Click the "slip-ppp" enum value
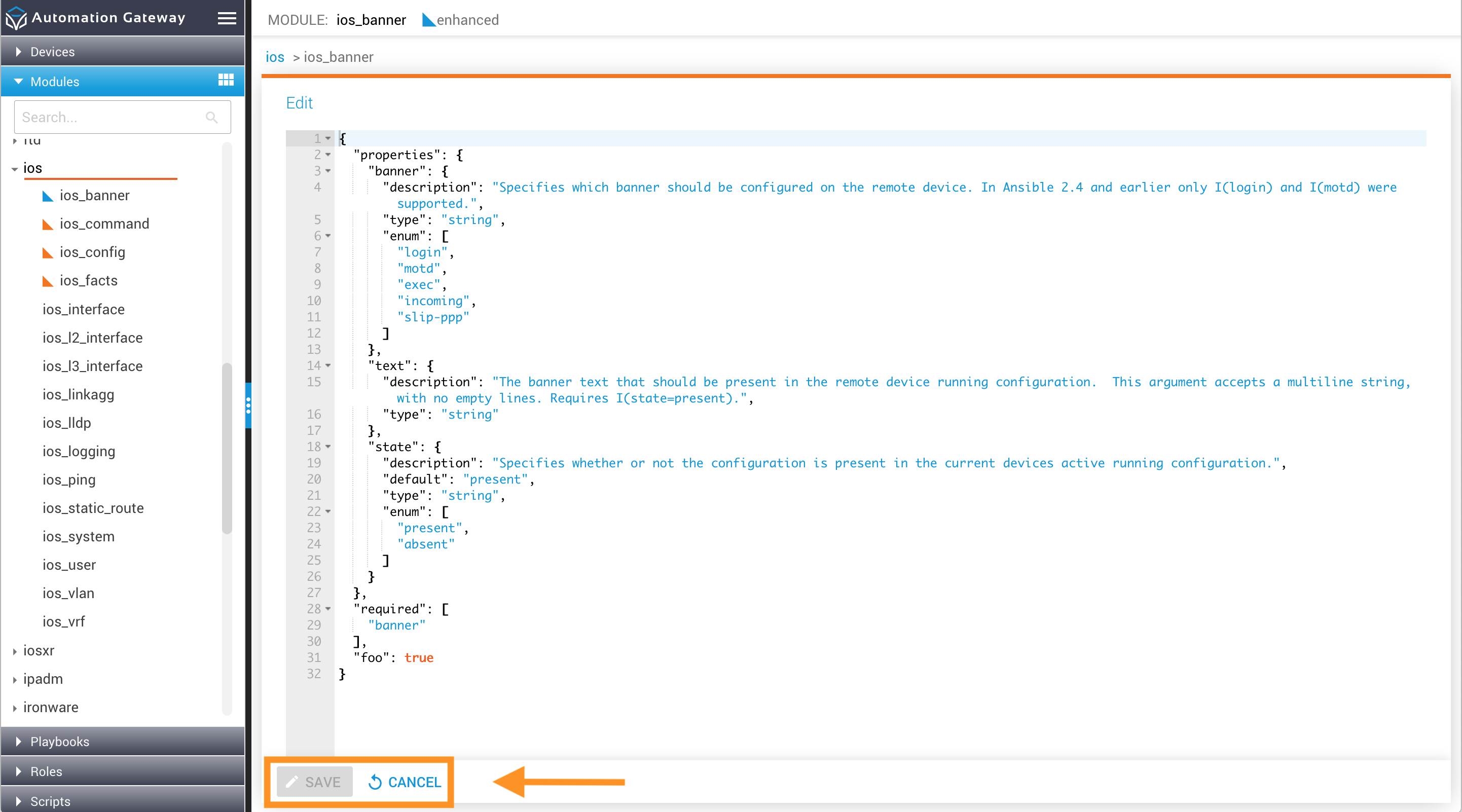This screenshot has height=812, width=1462. [433, 317]
